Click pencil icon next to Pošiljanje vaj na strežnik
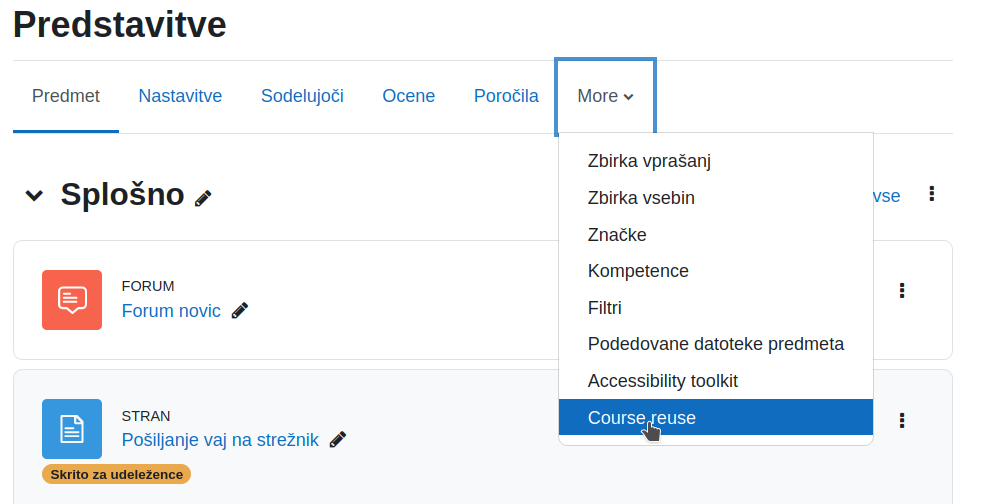The image size is (992, 504). [338, 439]
